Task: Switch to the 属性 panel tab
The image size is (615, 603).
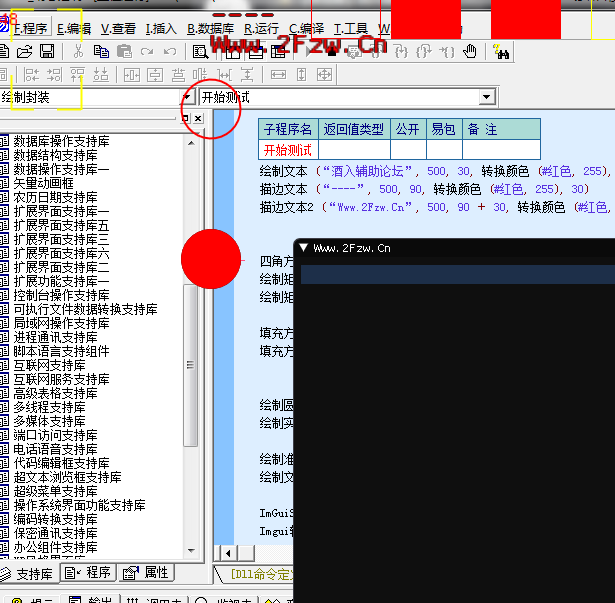Action: click(146, 573)
